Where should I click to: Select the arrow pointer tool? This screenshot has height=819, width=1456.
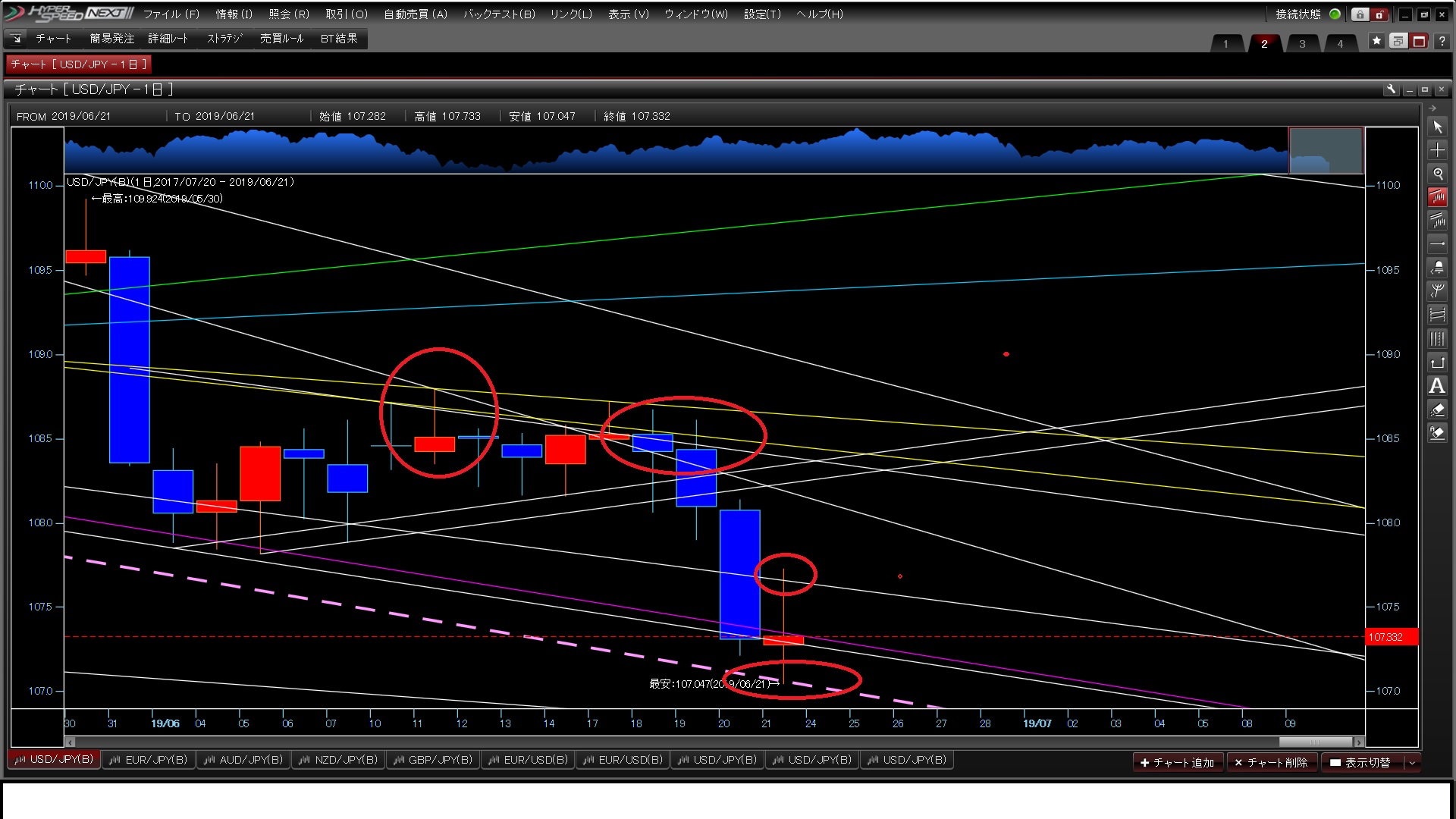(1437, 127)
